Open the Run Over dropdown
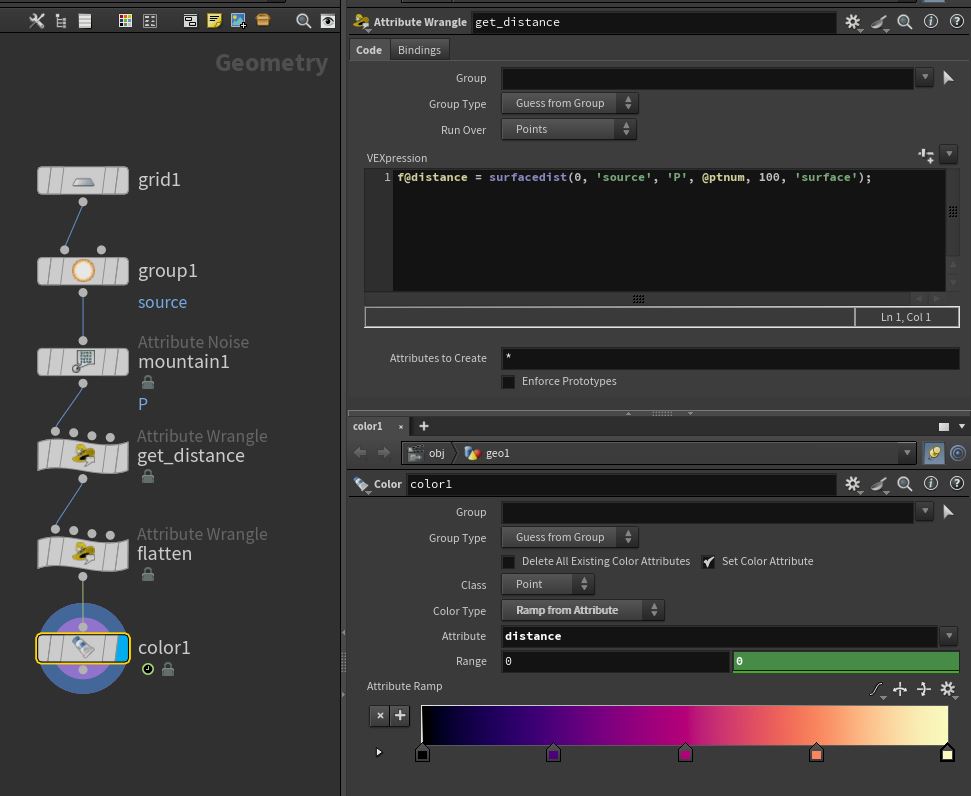 [x=569, y=129]
